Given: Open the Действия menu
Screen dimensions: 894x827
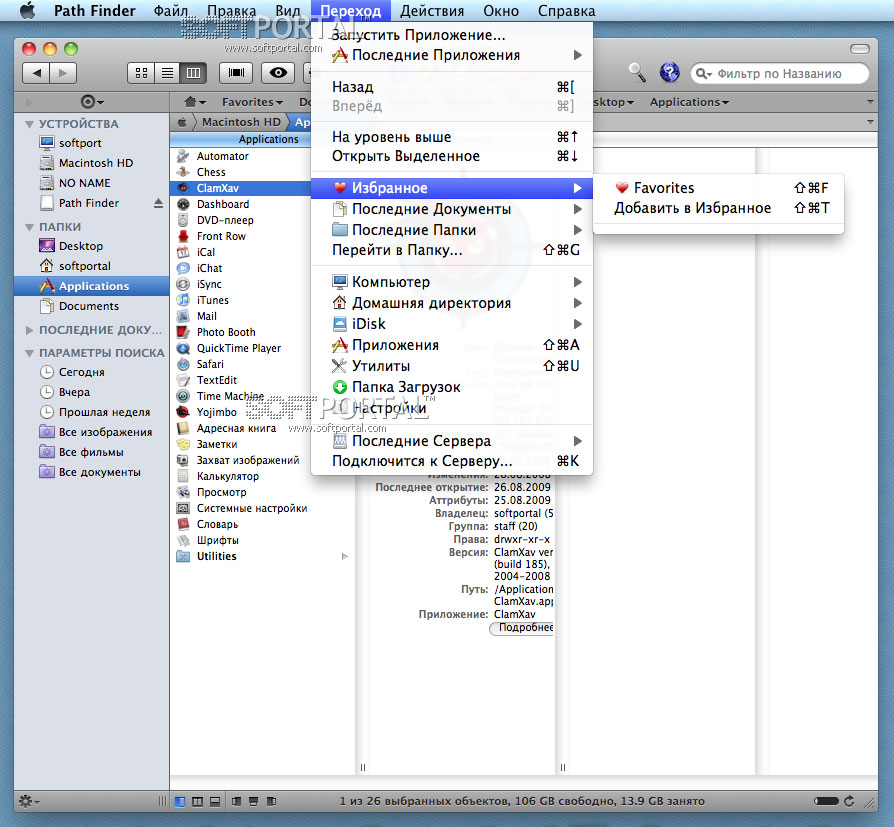Looking at the screenshot, I should click(x=432, y=11).
